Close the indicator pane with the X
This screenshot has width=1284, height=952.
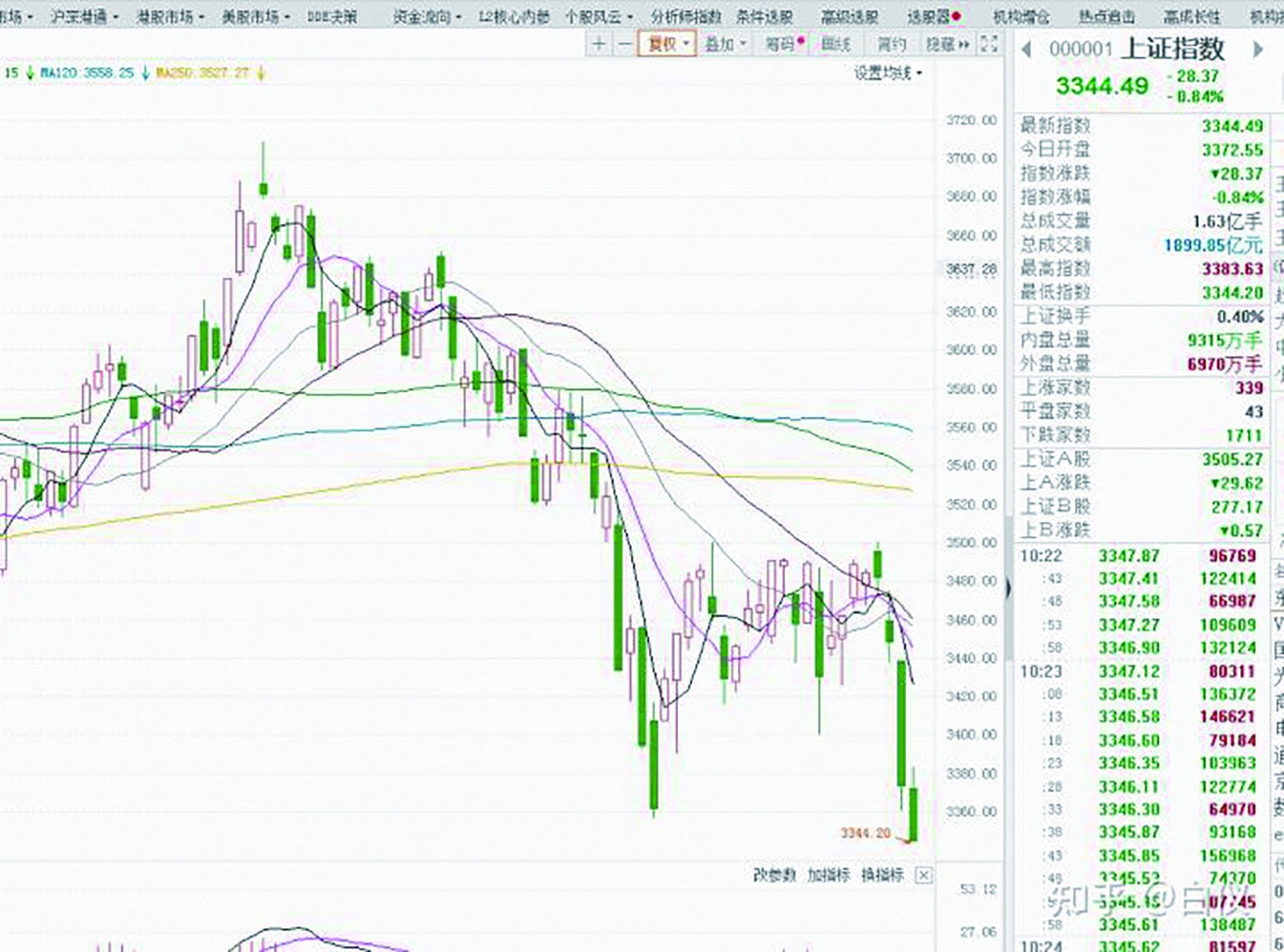[923, 876]
